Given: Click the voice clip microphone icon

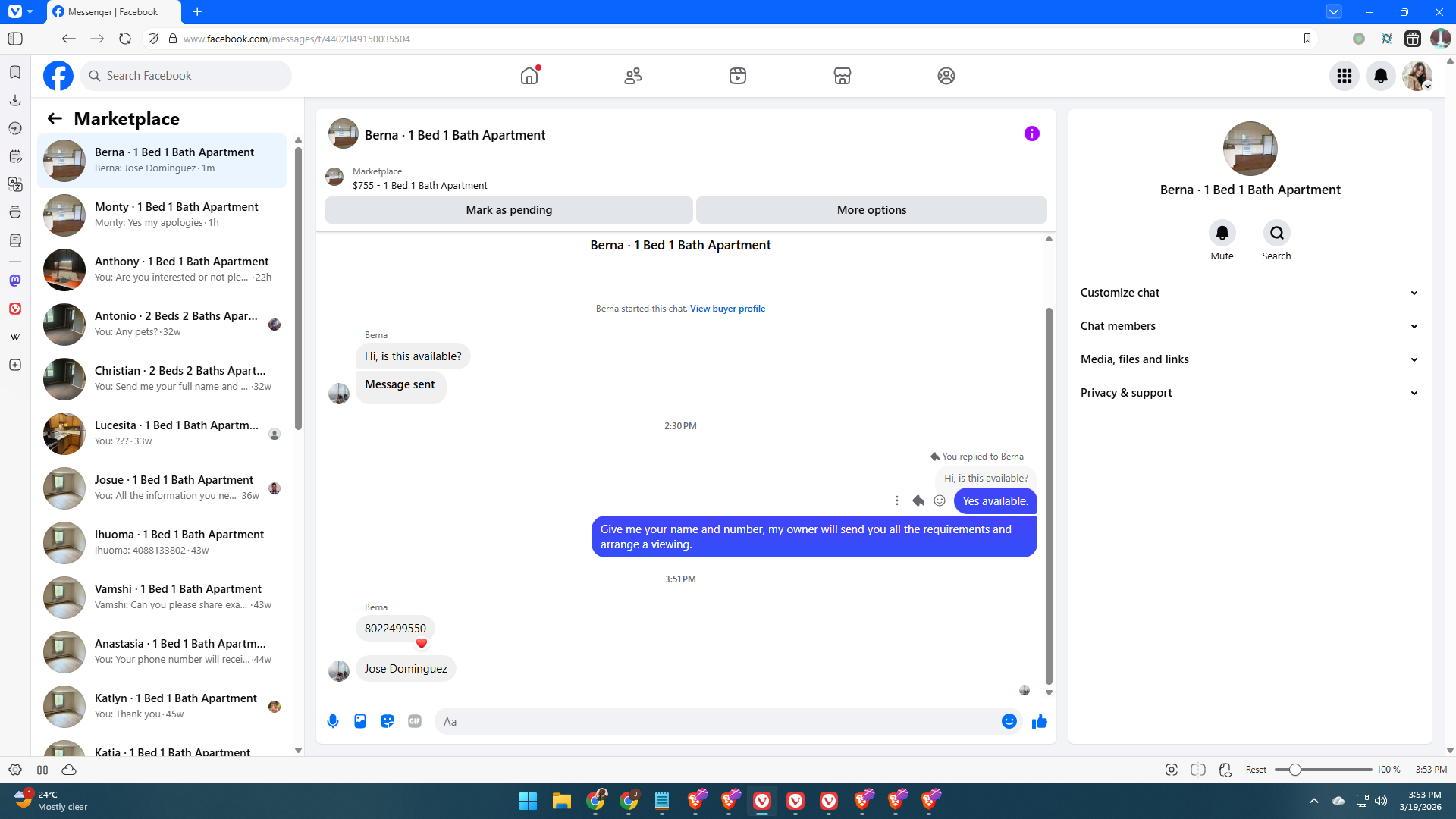Looking at the screenshot, I should click(333, 721).
